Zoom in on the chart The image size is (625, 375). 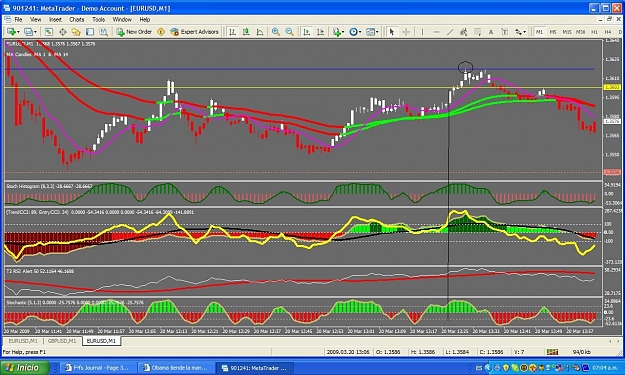point(275,32)
